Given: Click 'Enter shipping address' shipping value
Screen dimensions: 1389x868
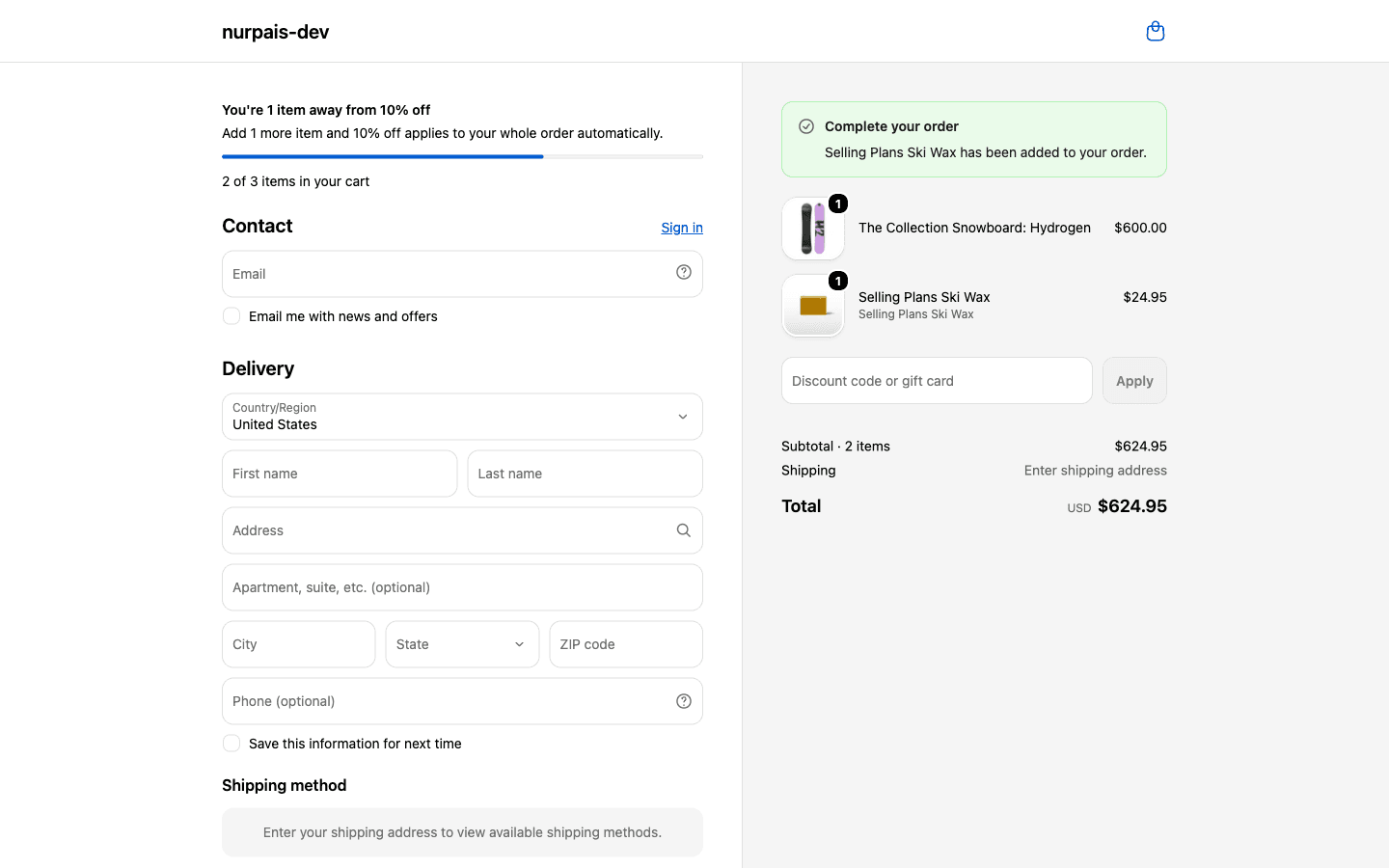Looking at the screenshot, I should [1095, 471].
